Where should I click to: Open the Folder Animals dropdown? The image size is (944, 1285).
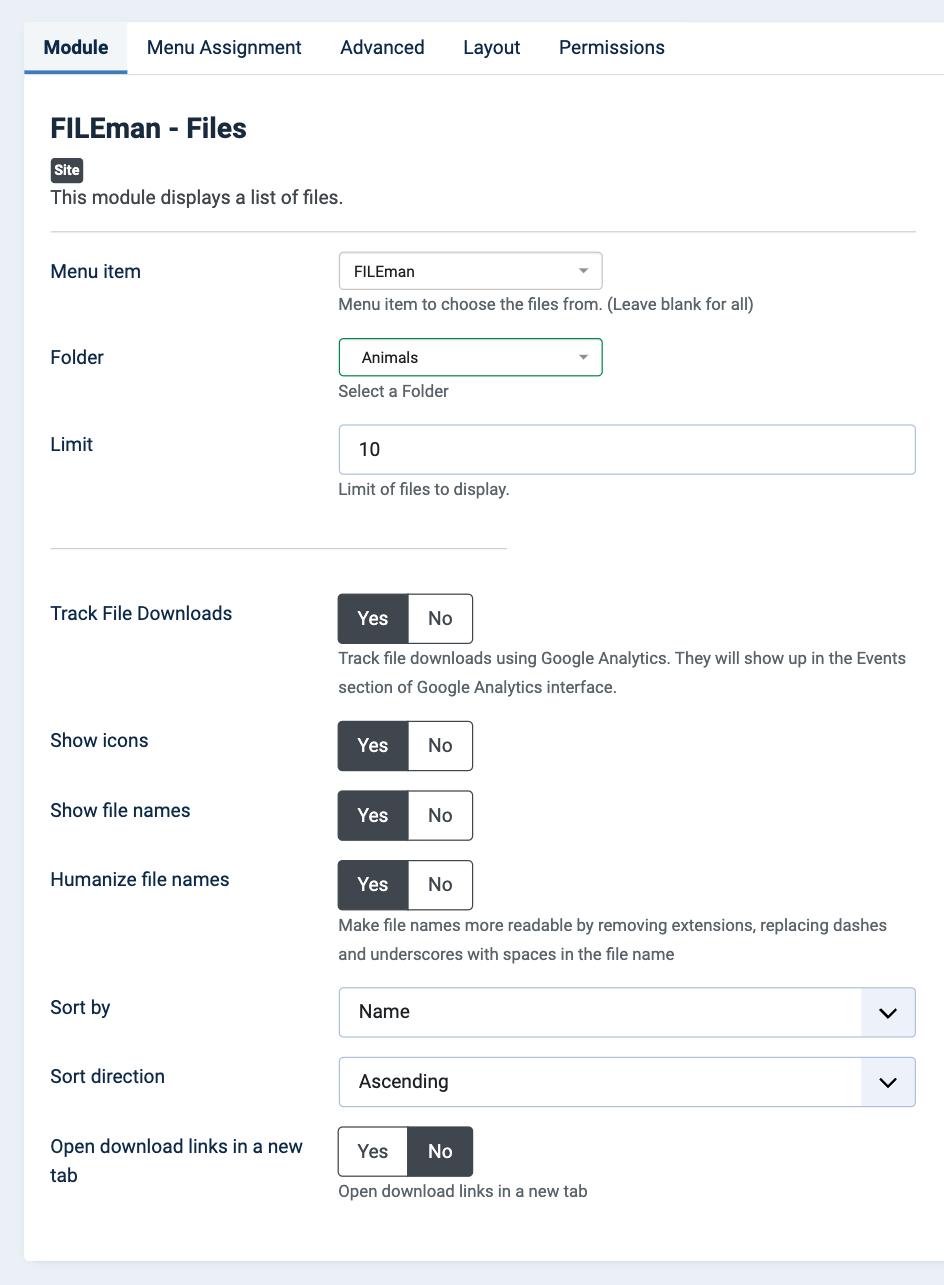tap(470, 357)
